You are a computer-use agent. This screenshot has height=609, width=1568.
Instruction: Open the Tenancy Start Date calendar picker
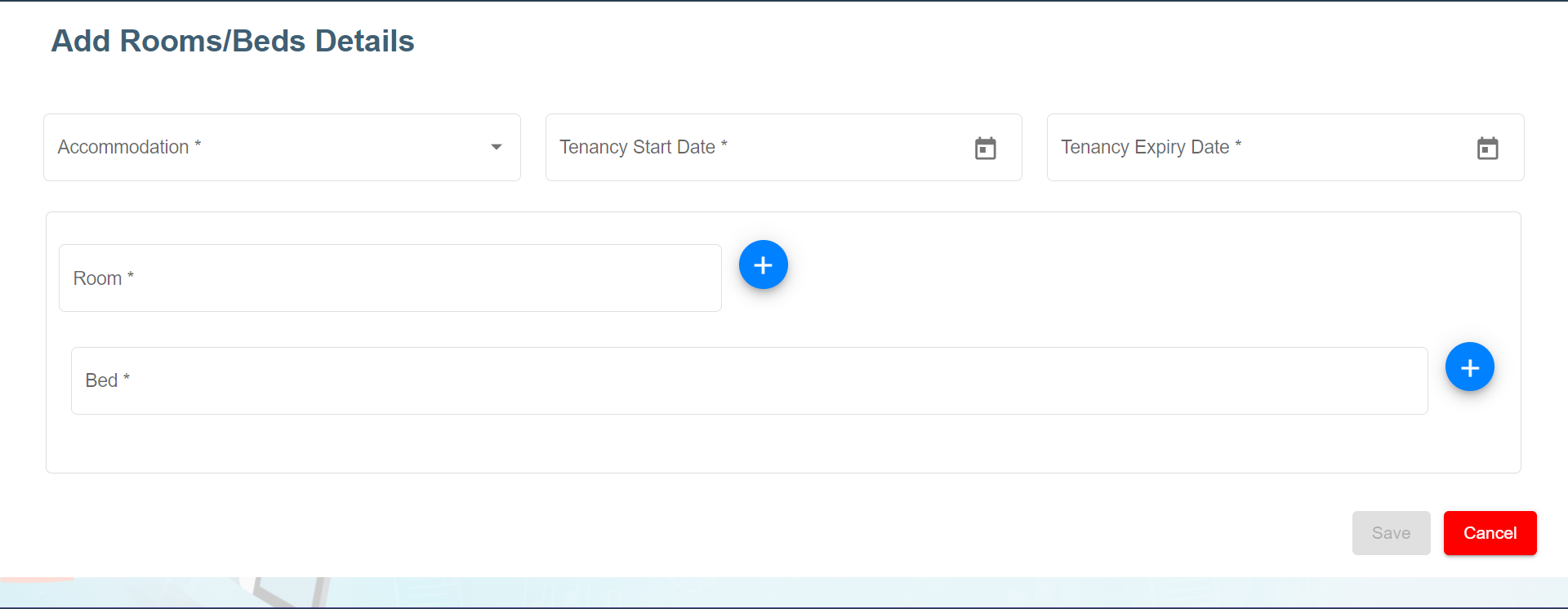point(985,149)
